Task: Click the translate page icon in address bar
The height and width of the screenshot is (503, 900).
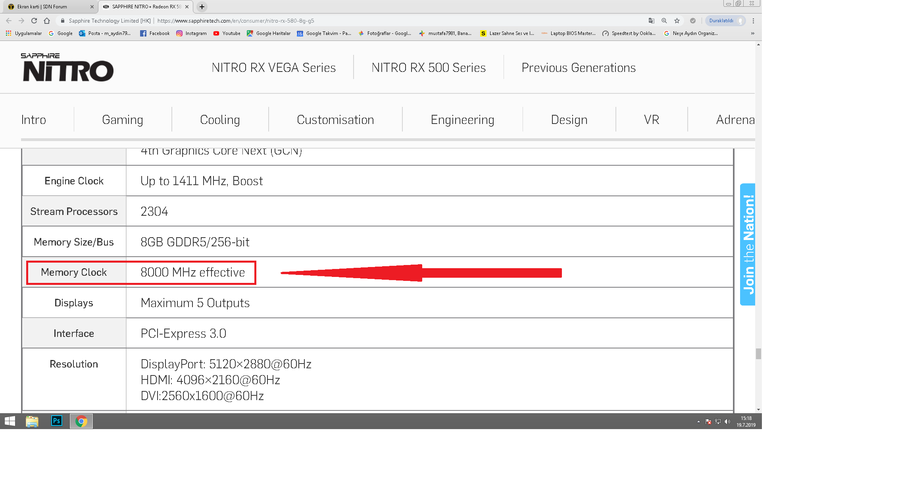Action: (x=651, y=21)
